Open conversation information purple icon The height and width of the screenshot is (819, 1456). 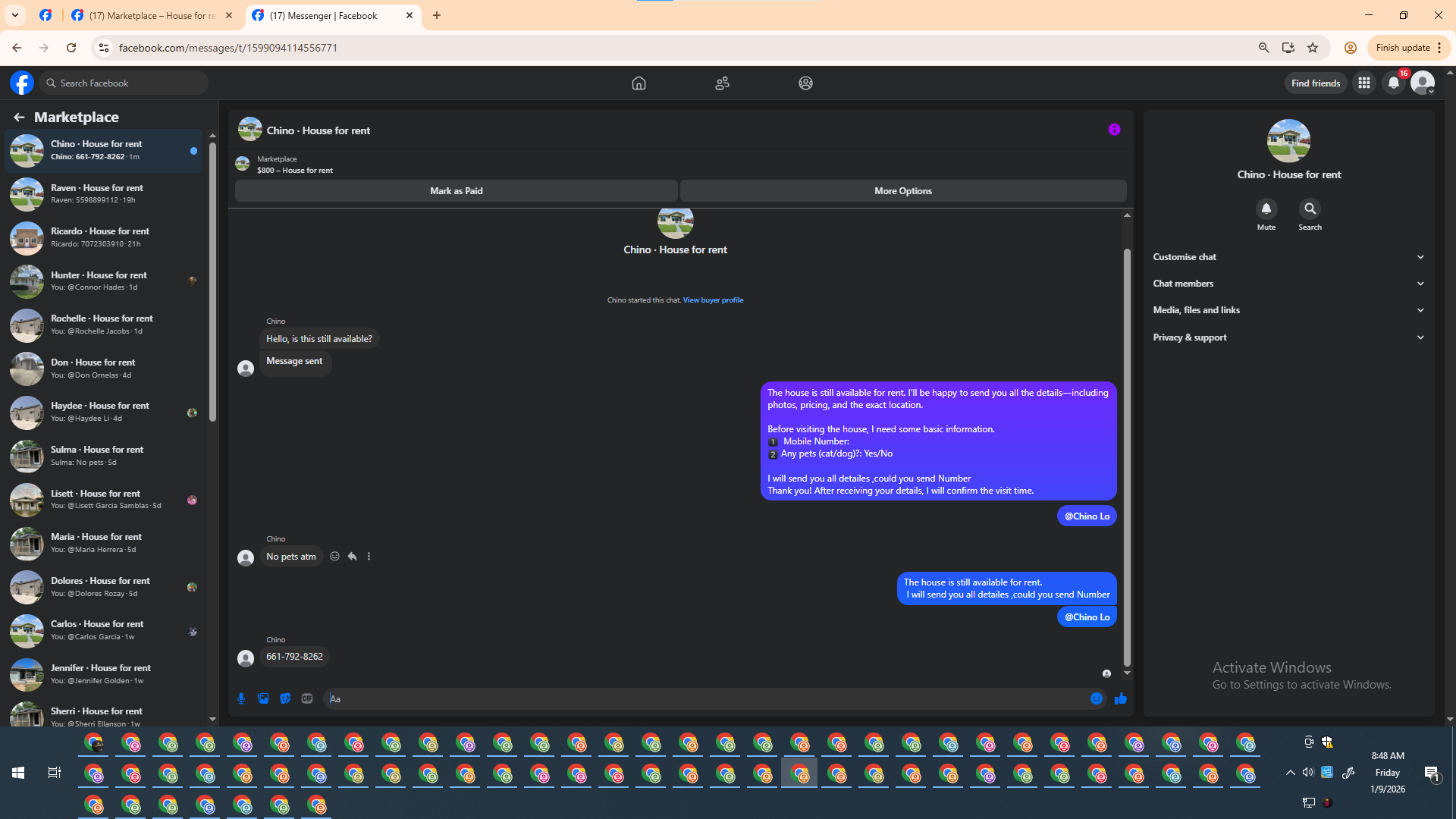[x=1114, y=130]
